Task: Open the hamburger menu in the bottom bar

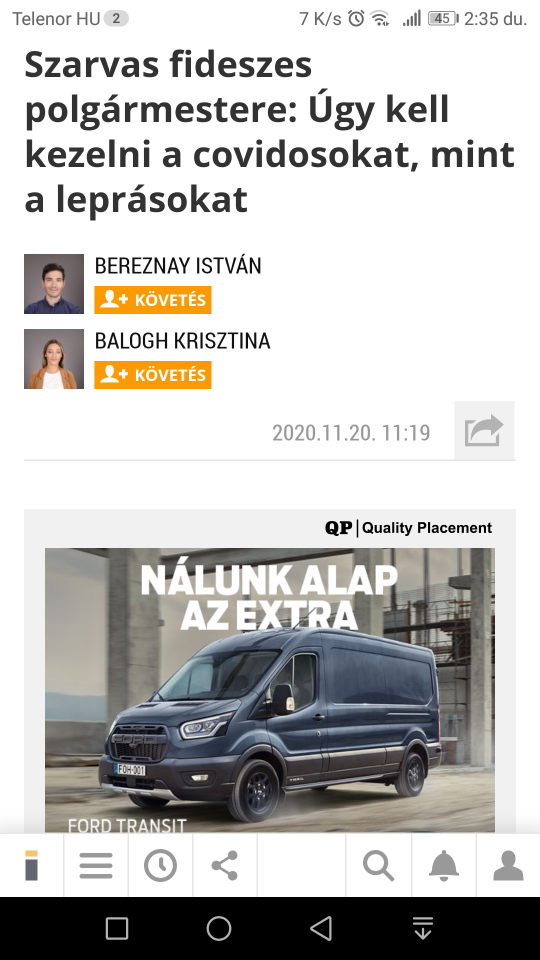Action: pos(96,866)
